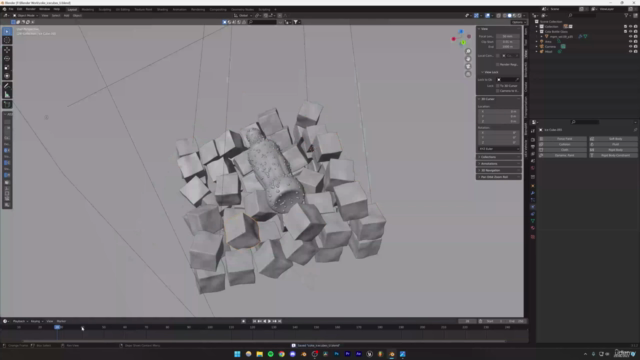Click the Rigid Body physics button
This screenshot has height=360, width=640.
point(613,150)
